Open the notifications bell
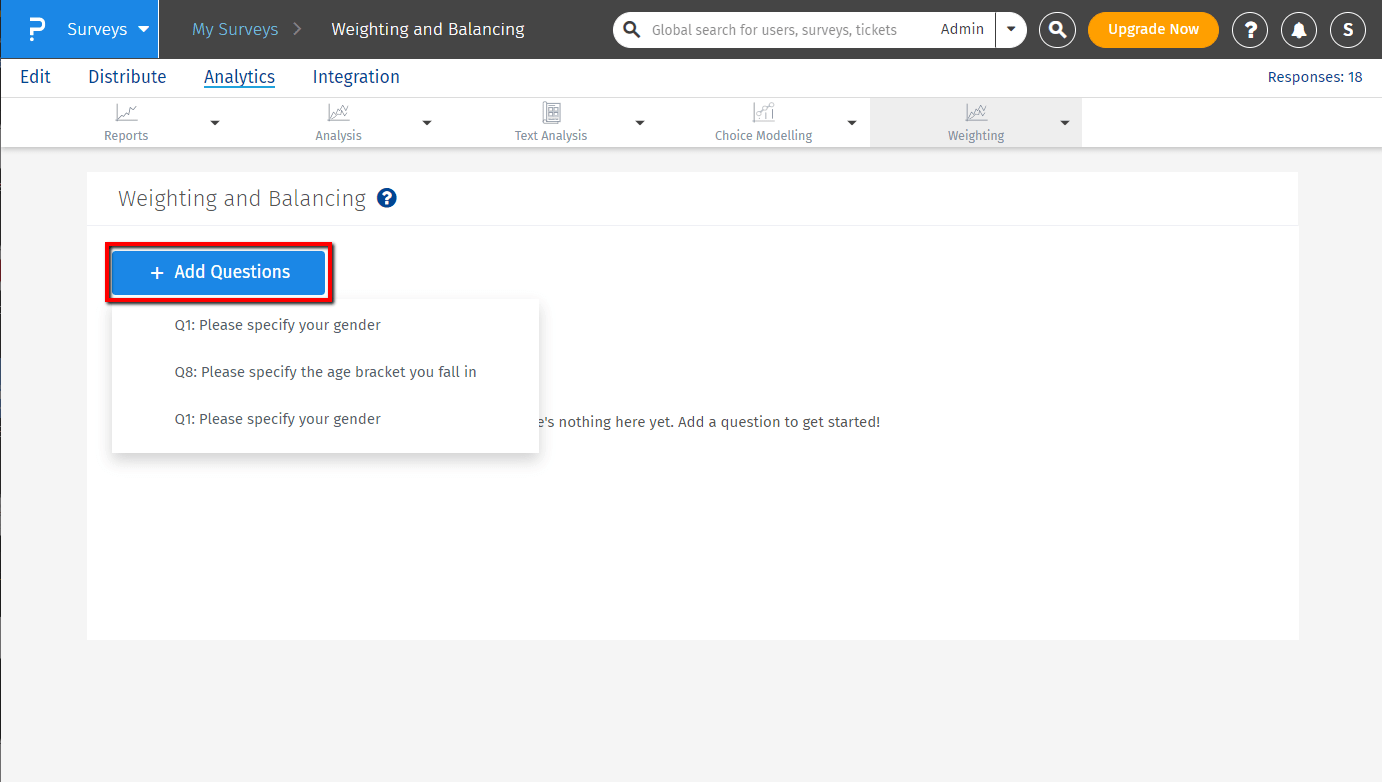This screenshot has height=782, width=1382. coord(1299,30)
